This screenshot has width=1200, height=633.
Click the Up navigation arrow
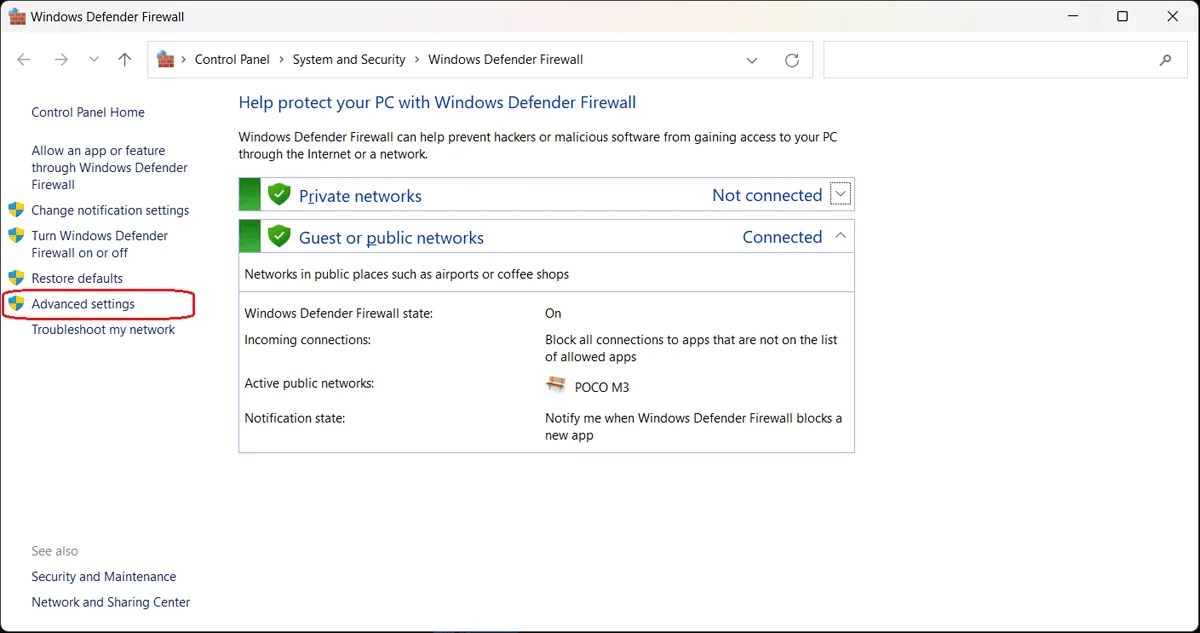124,60
